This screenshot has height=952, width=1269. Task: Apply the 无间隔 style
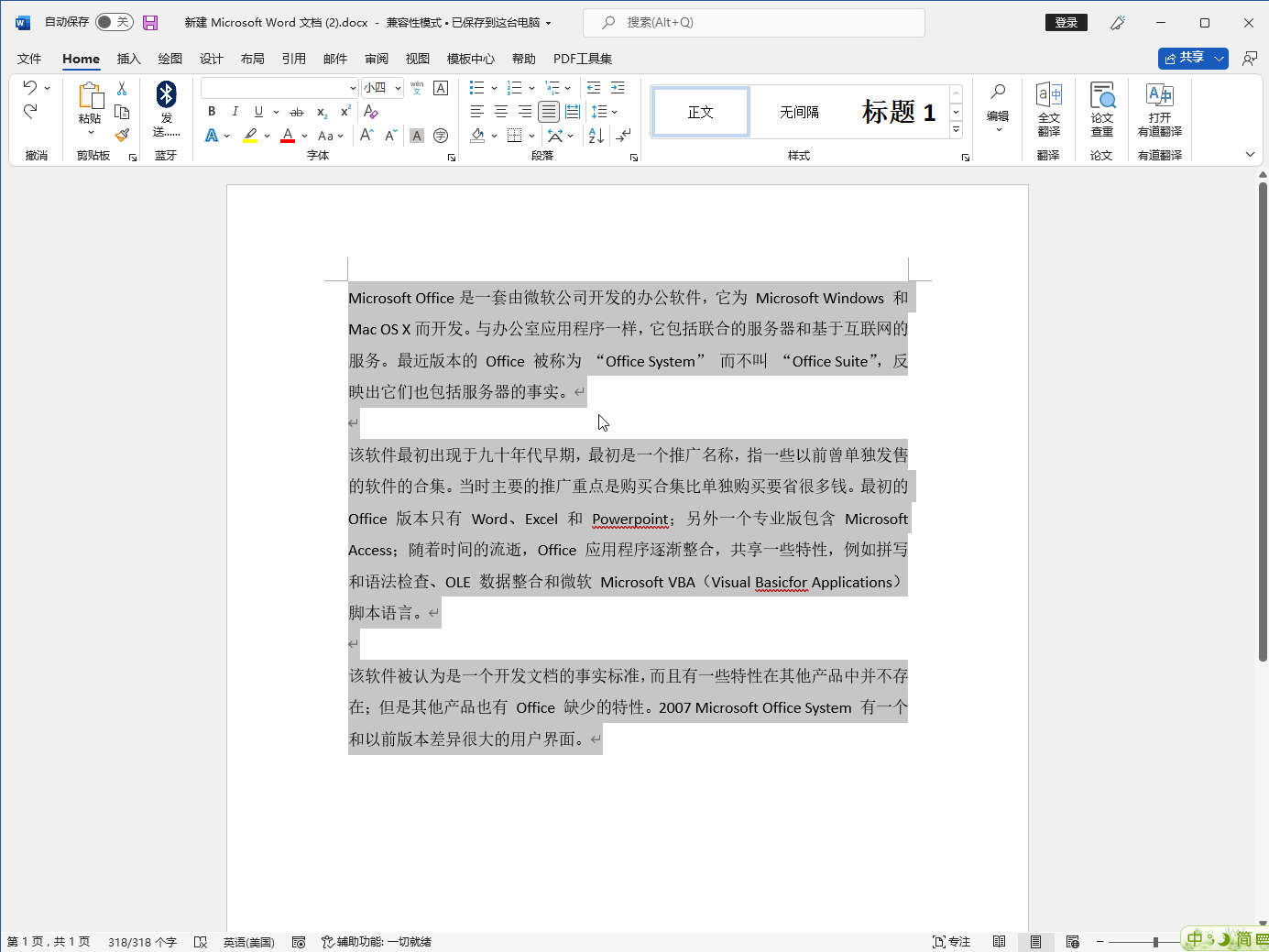(799, 112)
